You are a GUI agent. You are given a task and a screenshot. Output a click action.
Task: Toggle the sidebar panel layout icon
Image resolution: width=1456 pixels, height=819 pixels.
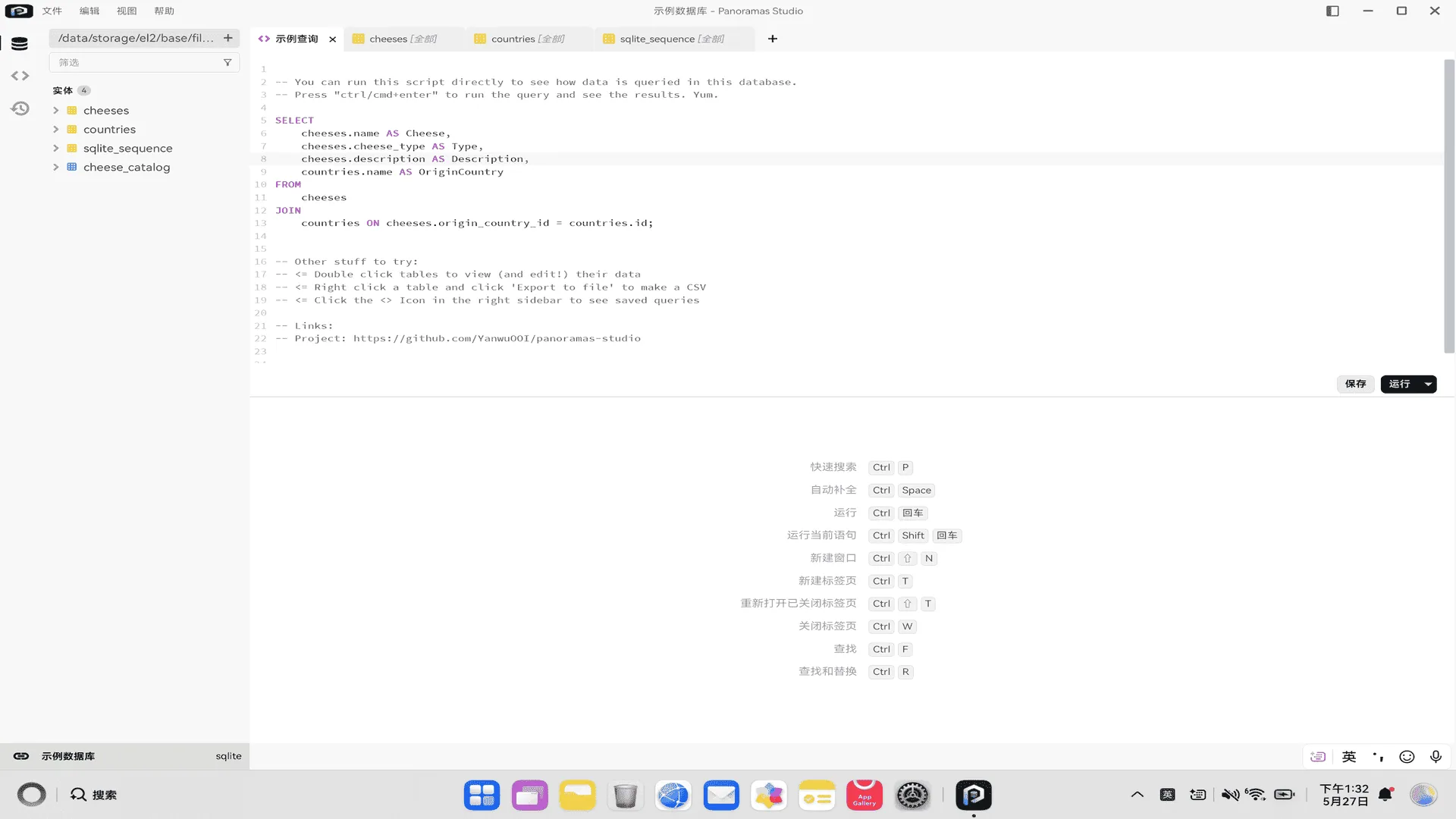click(x=1332, y=11)
